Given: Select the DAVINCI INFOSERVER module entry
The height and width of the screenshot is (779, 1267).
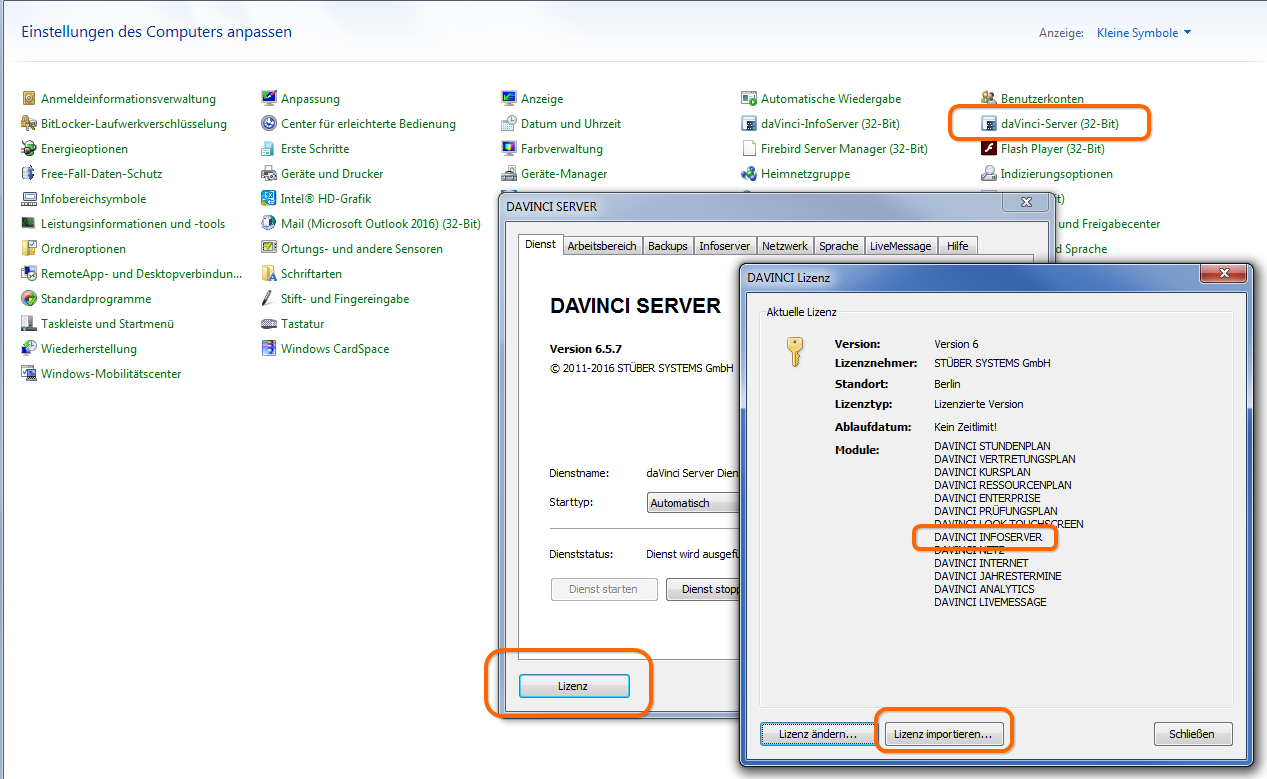Looking at the screenshot, I should [986, 537].
